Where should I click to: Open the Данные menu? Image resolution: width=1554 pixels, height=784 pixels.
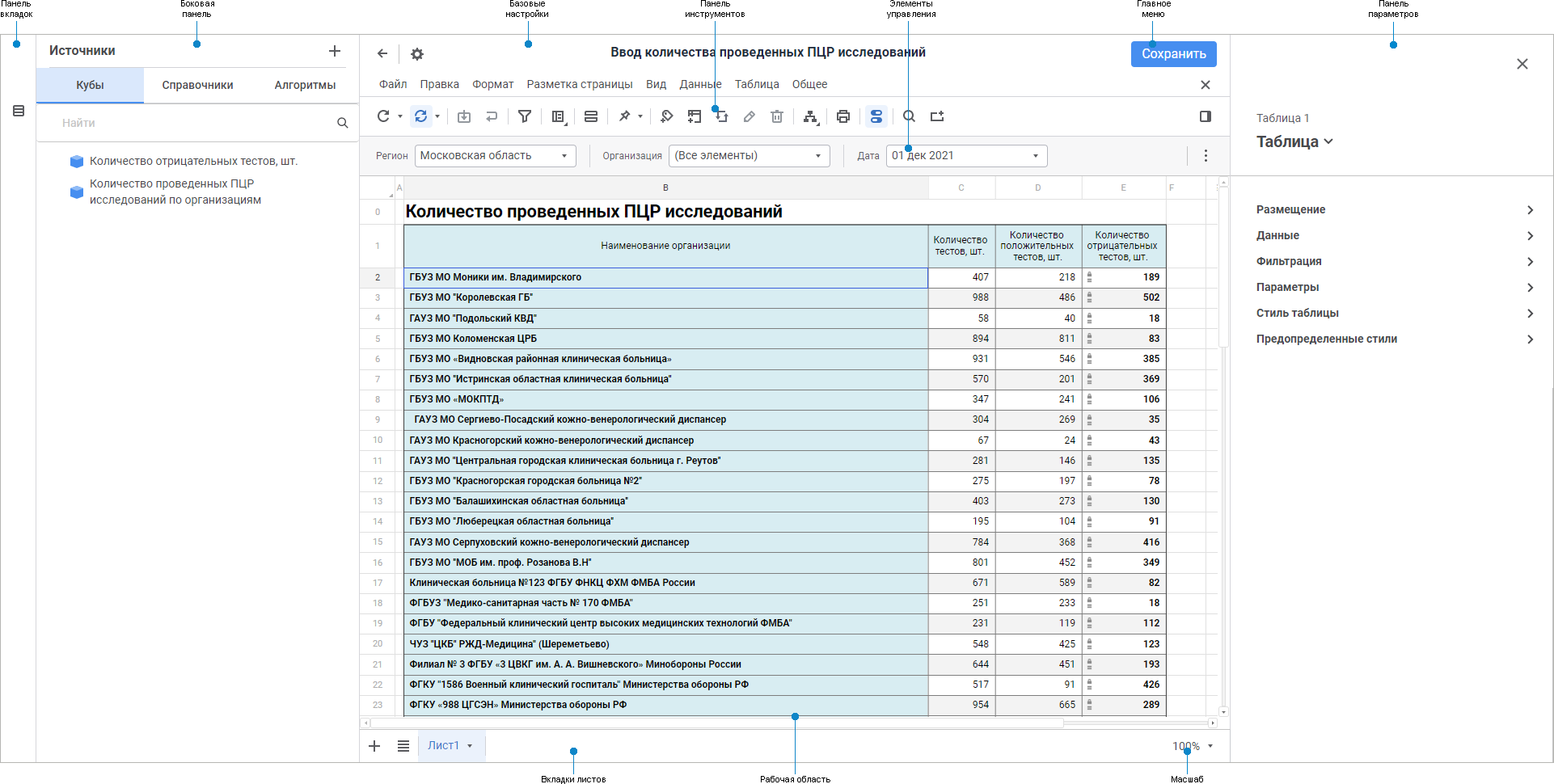click(700, 84)
